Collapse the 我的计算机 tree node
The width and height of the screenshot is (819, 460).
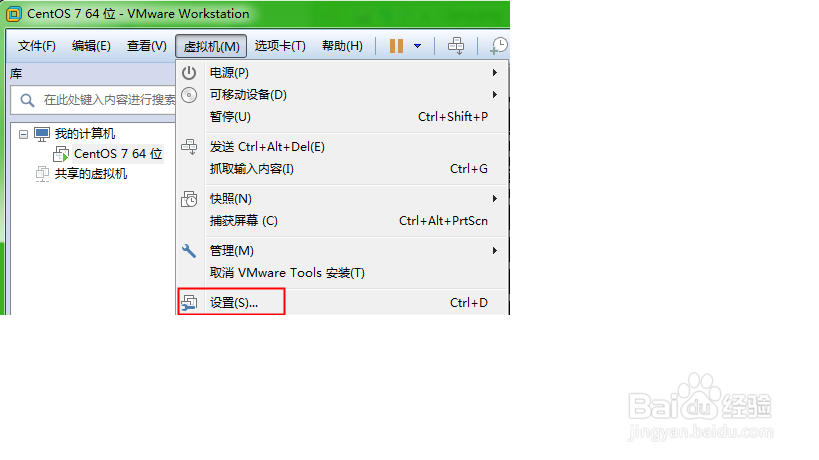tap(23, 135)
